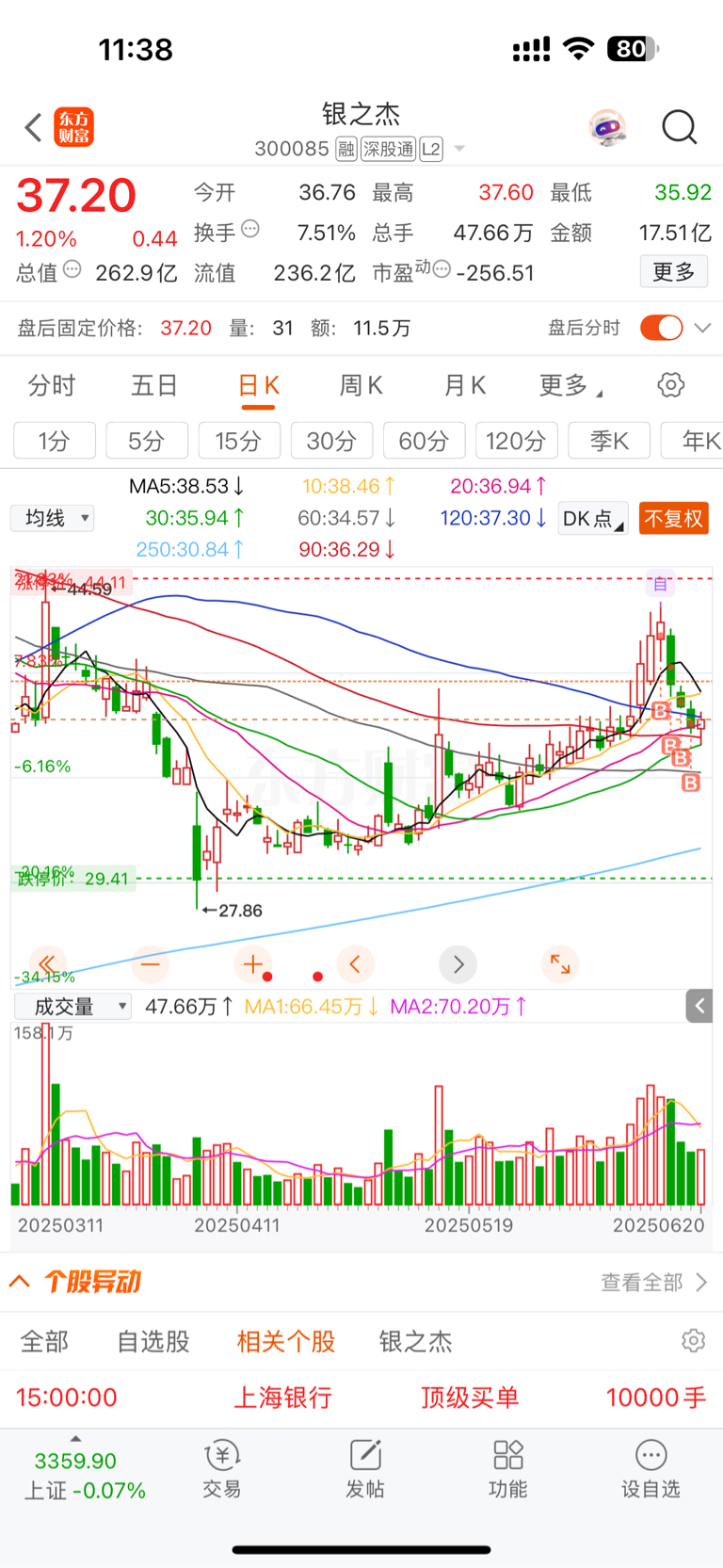Expand the 盘后分时 chevron
This screenshot has height=1568, width=723.
tap(702, 328)
